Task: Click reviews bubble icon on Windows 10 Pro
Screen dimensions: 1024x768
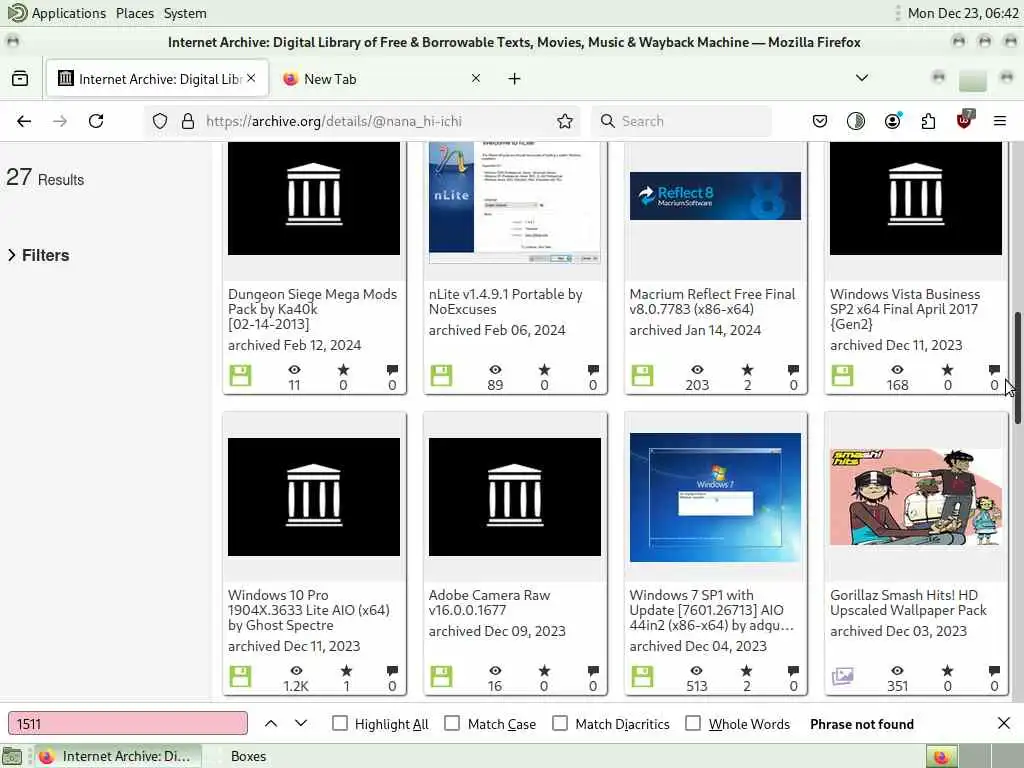Action: point(392,671)
